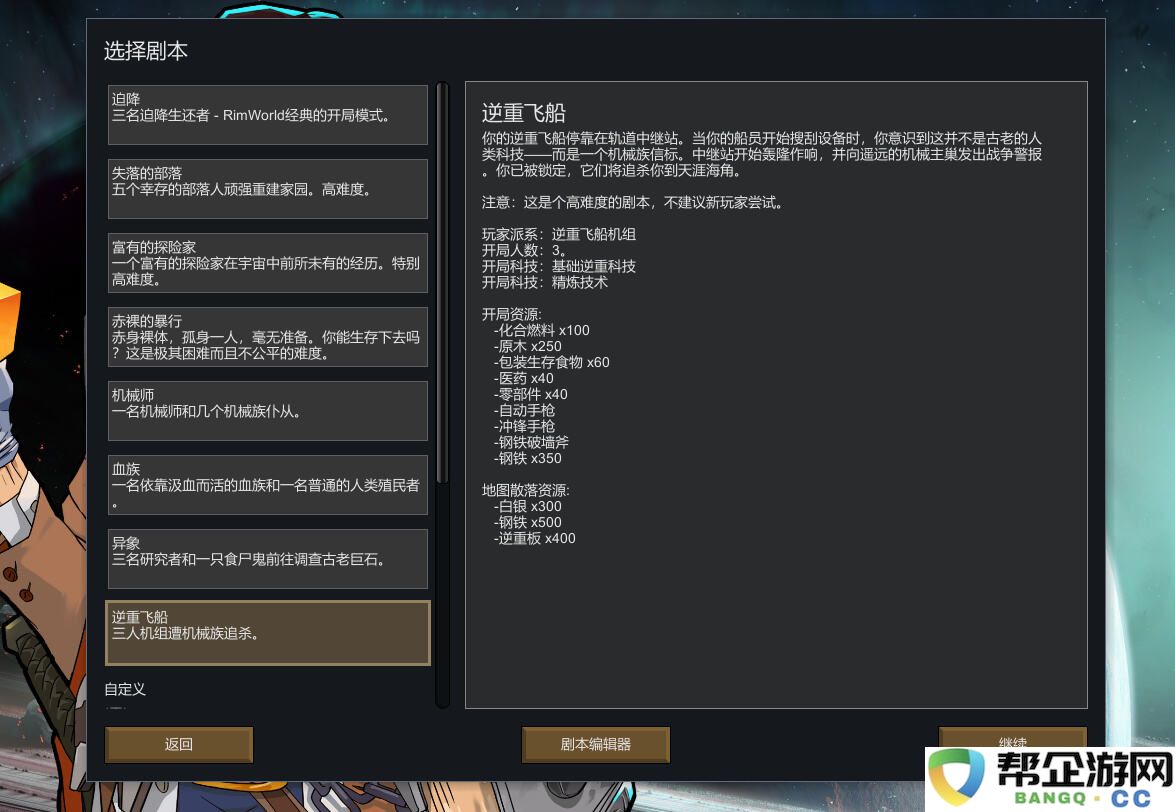Click the 逆重板 x400 entry
1175x812 pixels.
pos(534,539)
